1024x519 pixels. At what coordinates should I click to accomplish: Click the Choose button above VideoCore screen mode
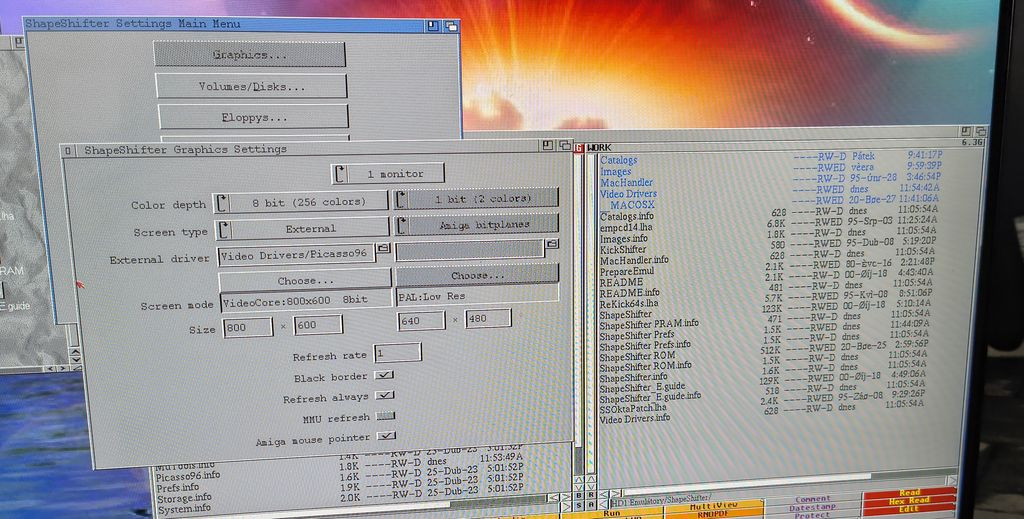point(304,279)
